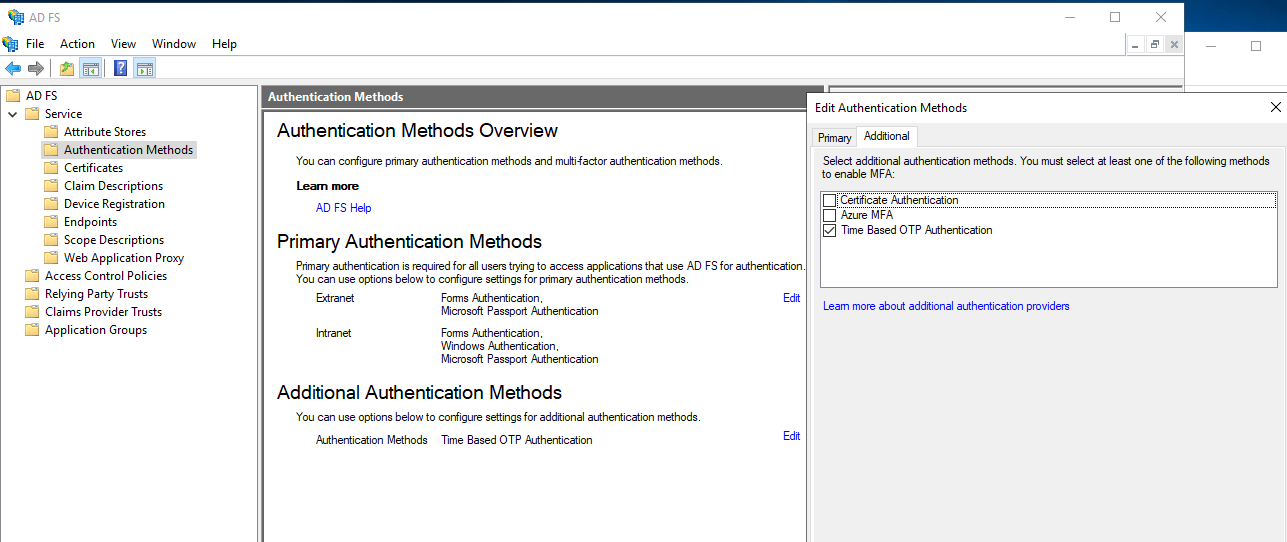The image size is (1287, 542).
Task: Click the Up One Level folder icon
Action: click(x=67, y=68)
